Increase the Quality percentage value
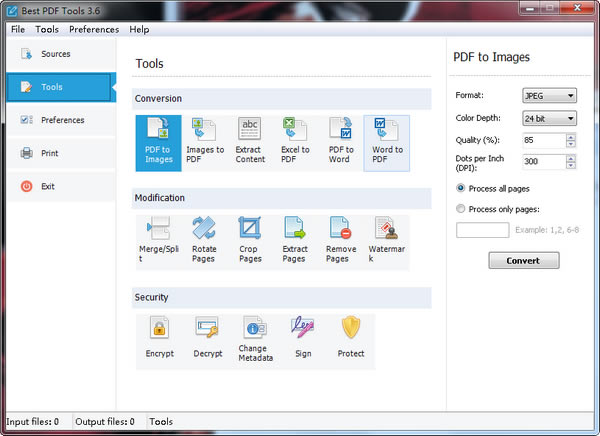Image resolution: width=600 pixels, height=436 pixels. 571,137
